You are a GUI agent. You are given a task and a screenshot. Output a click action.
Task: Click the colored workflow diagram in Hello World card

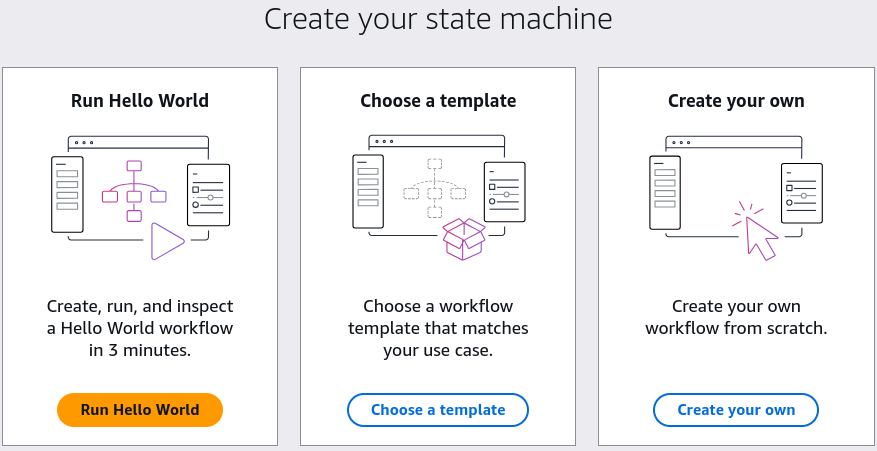134,191
